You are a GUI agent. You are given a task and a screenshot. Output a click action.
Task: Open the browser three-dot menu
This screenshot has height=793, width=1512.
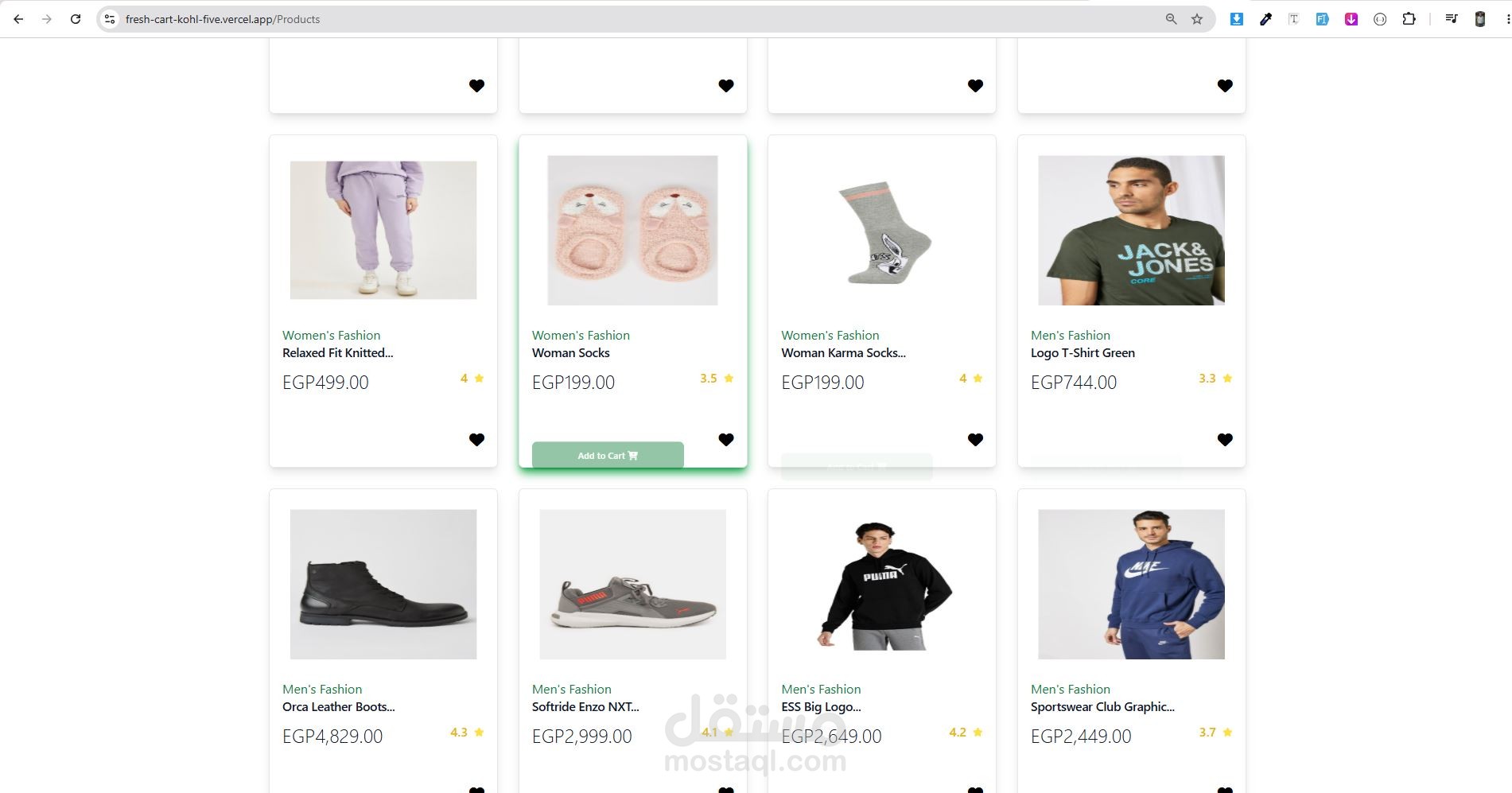[x=1507, y=19]
